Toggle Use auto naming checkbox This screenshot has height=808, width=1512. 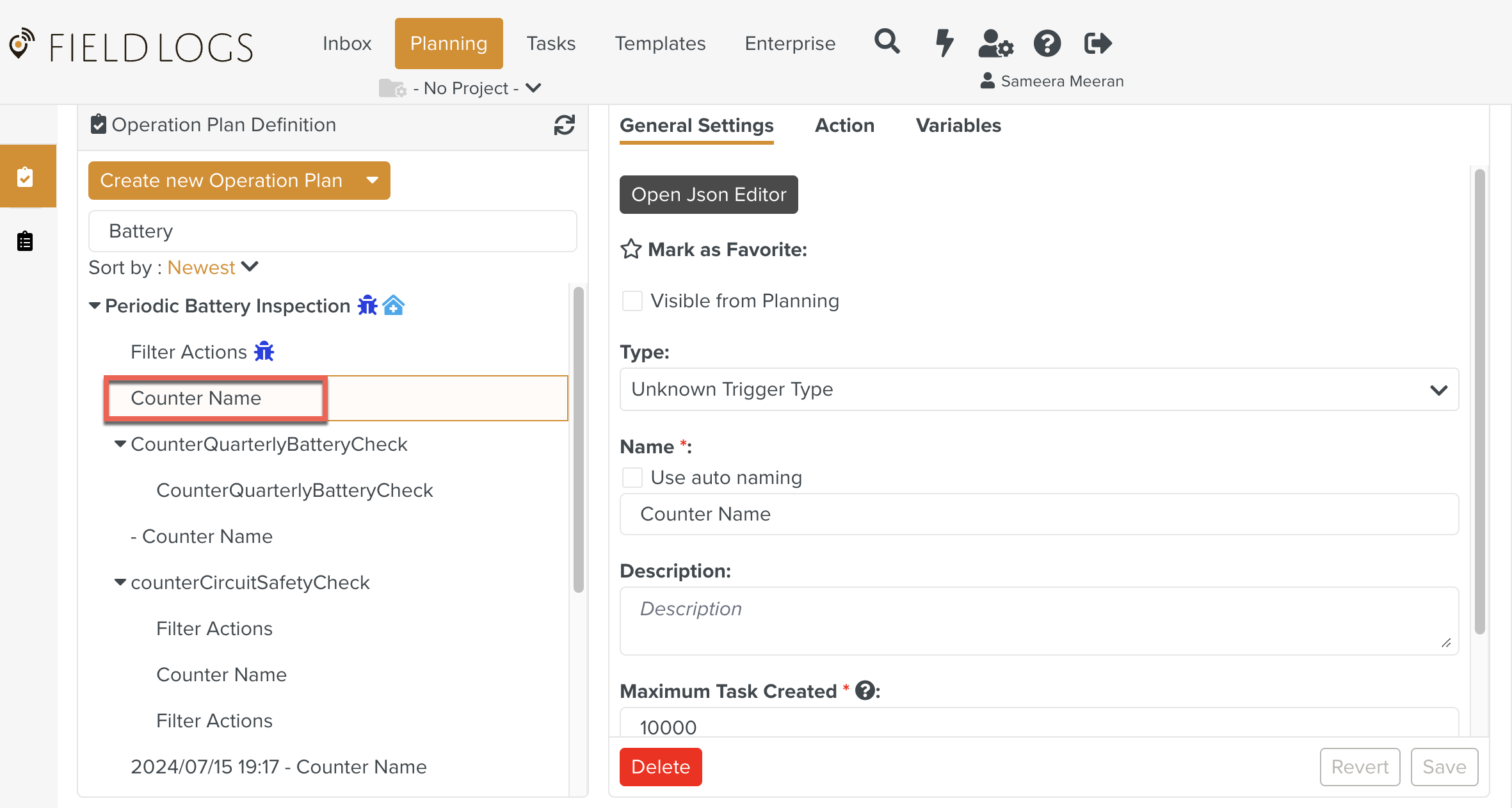point(632,478)
